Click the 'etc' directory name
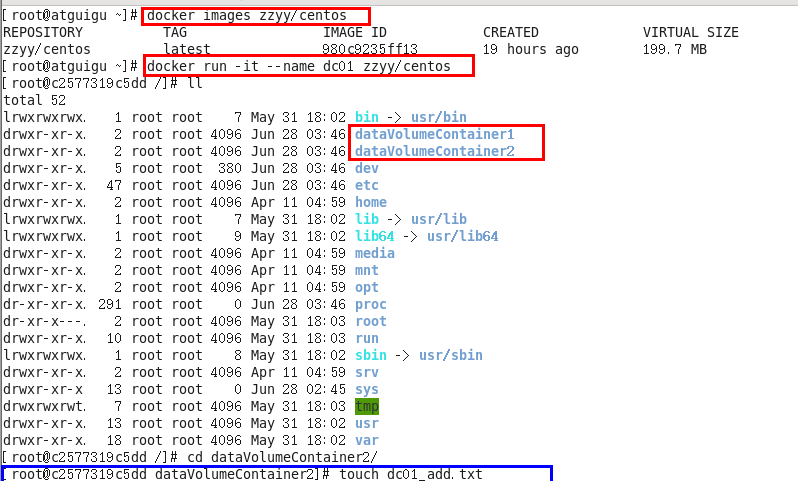The image size is (798, 481). point(367,185)
